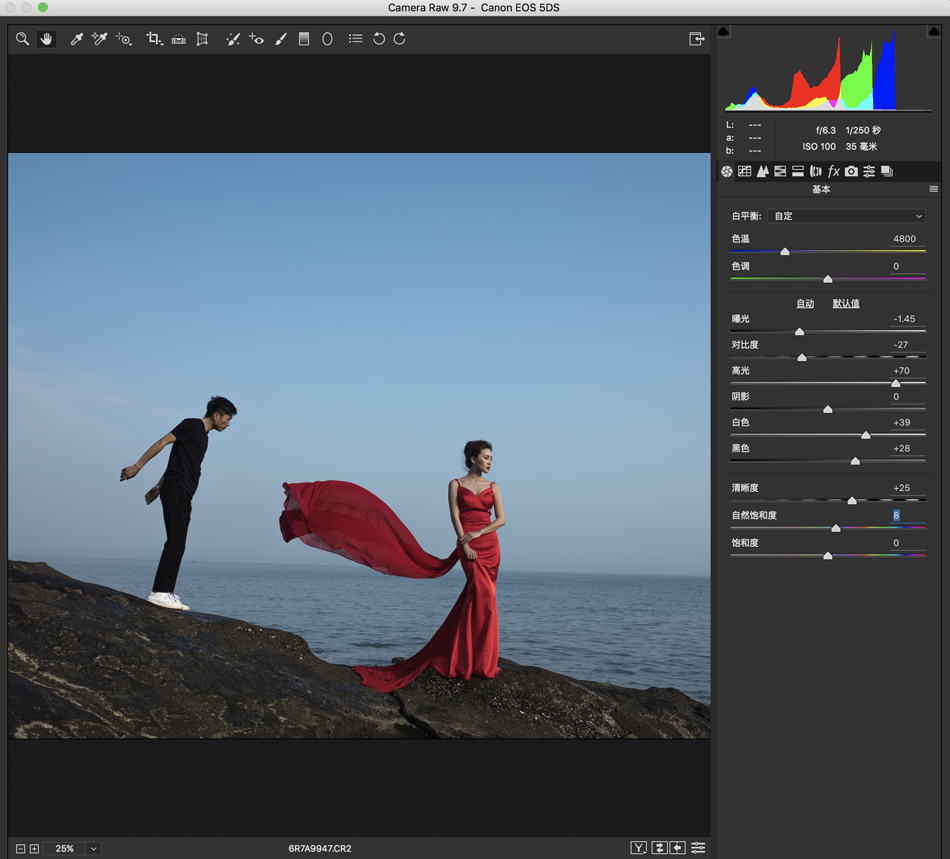Click the 高光 highlights slider handle

(x=895, y=383)
